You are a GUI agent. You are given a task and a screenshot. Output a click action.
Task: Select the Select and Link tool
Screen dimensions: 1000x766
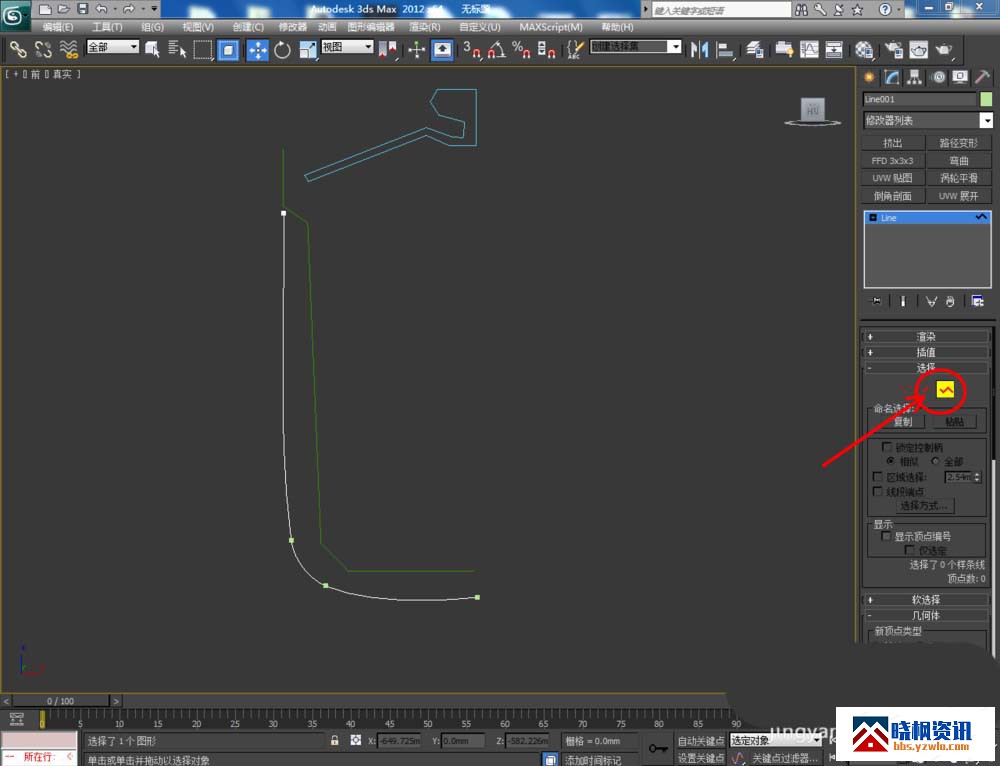click(x=18, y=49)
